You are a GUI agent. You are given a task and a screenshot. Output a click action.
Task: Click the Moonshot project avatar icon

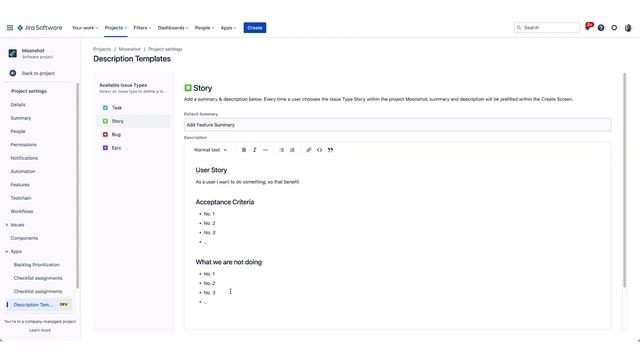pos(13,53)
